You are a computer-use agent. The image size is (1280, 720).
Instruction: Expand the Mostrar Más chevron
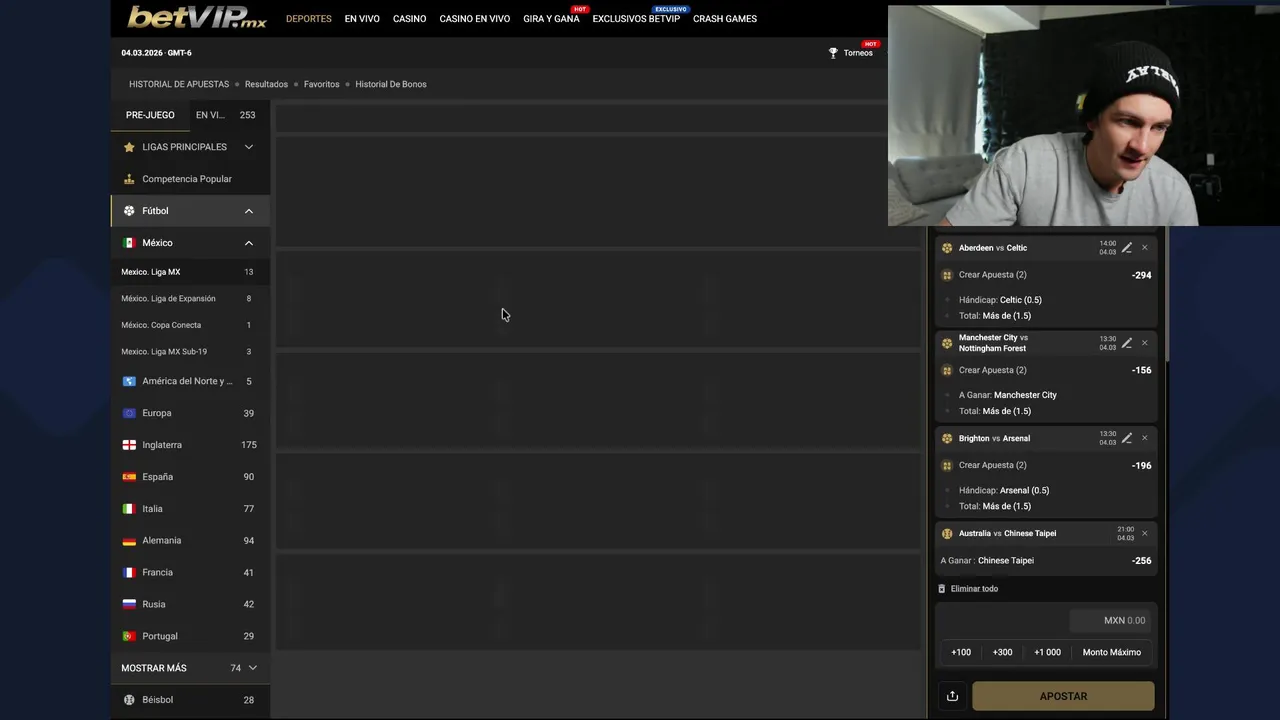[253, 668]
